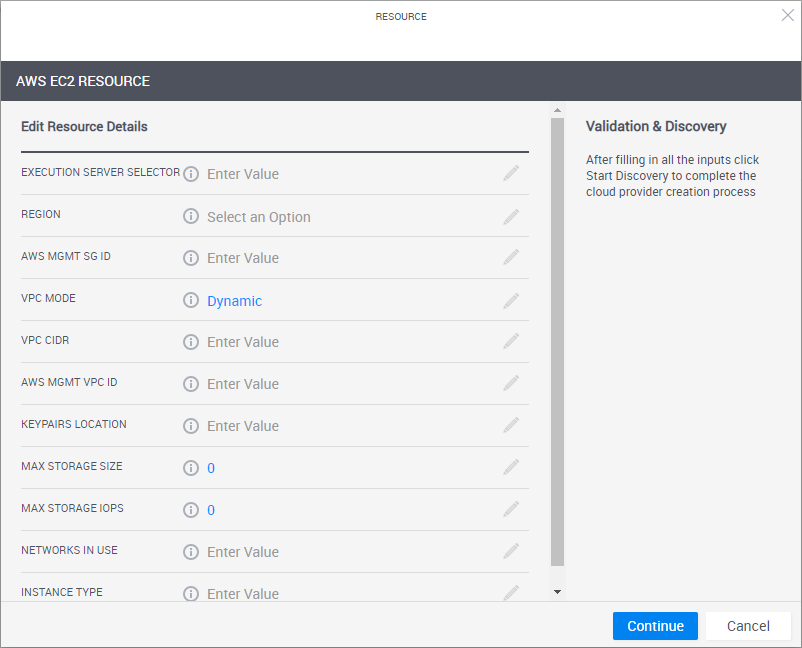
Task: Edit Keypairs Location using pencil icon
Action: pyautogui.click(x=511, y=426)
